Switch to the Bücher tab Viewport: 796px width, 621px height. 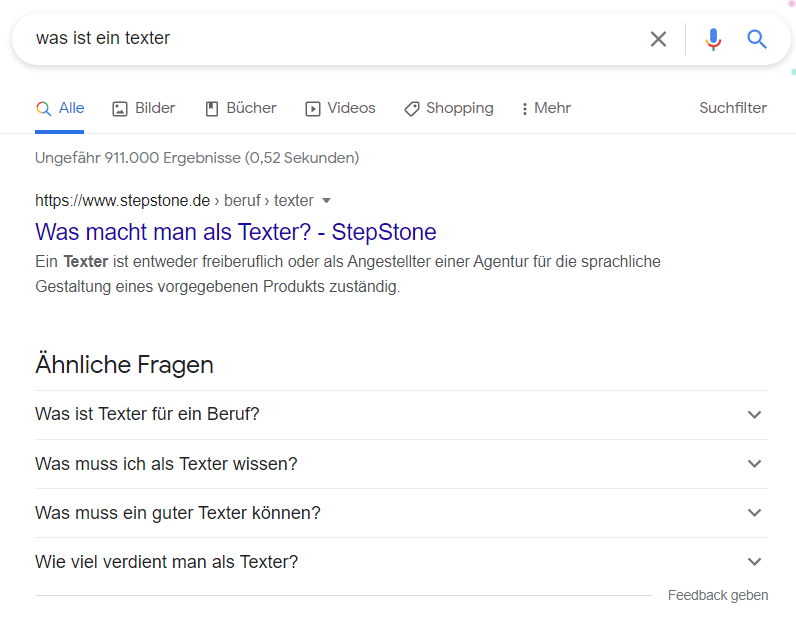[x=241, y=108]
